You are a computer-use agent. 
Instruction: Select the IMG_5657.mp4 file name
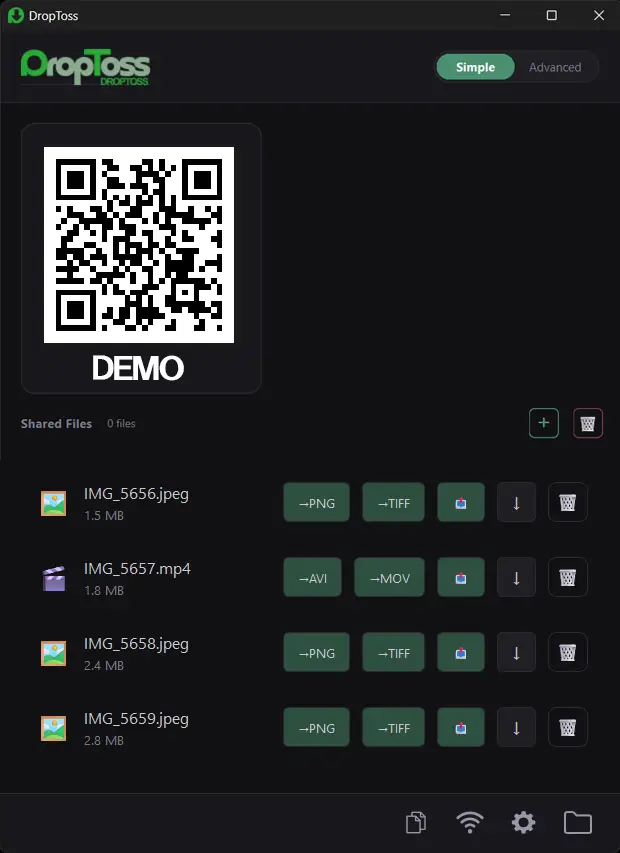pos(137,569)
